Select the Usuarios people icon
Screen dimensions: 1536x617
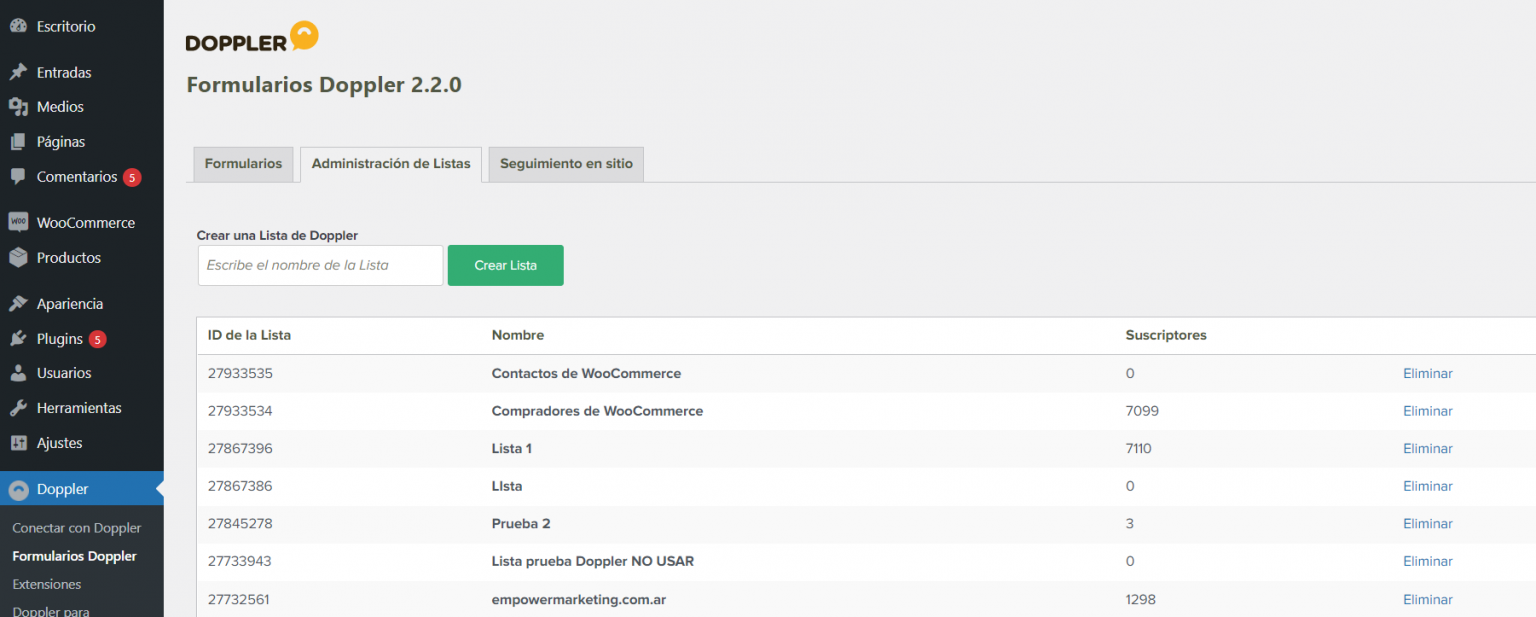click(20, 372)
